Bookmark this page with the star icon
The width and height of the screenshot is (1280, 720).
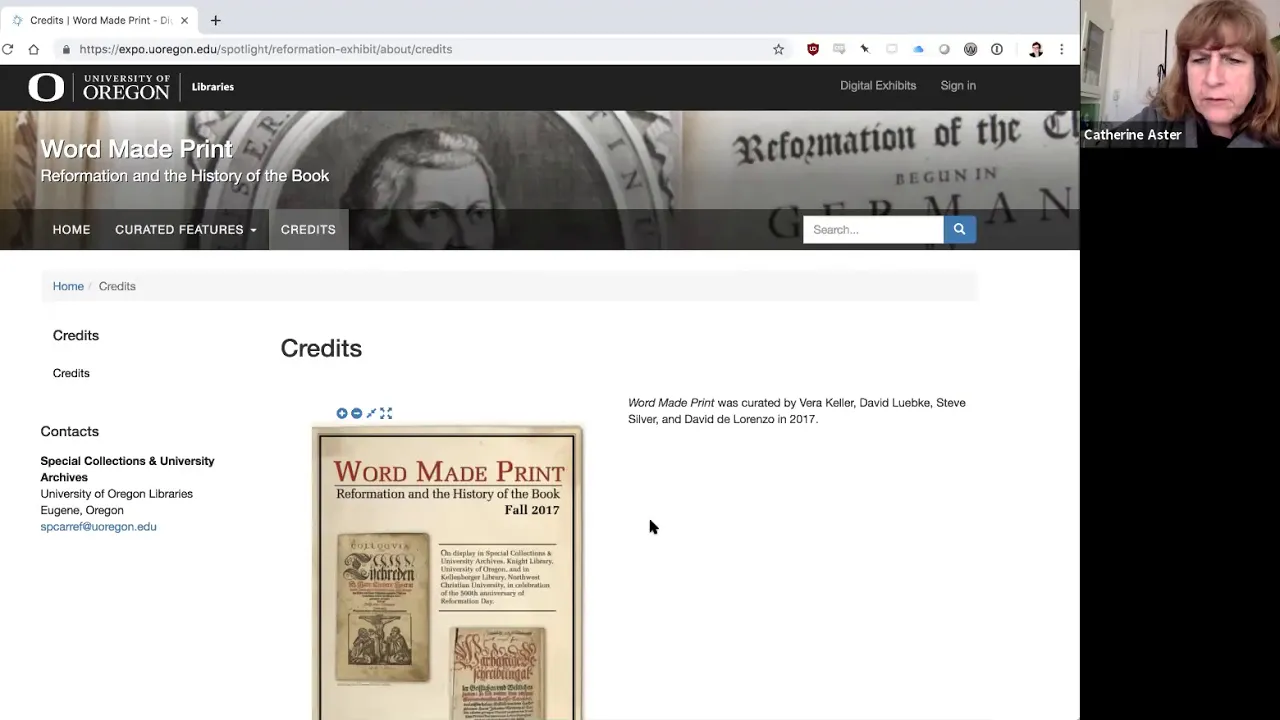[778, 49]
